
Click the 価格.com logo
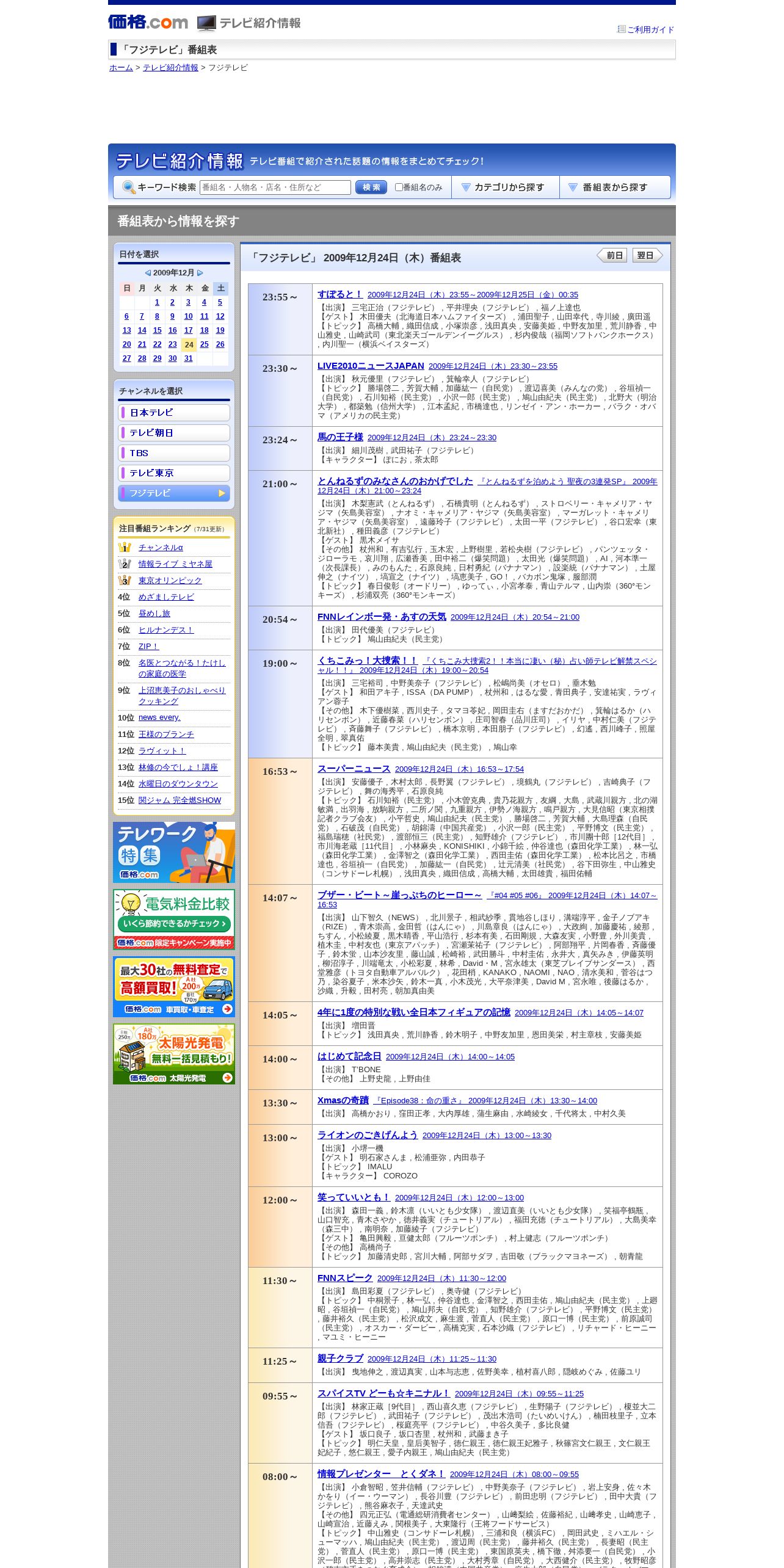[x=148, y=22]
